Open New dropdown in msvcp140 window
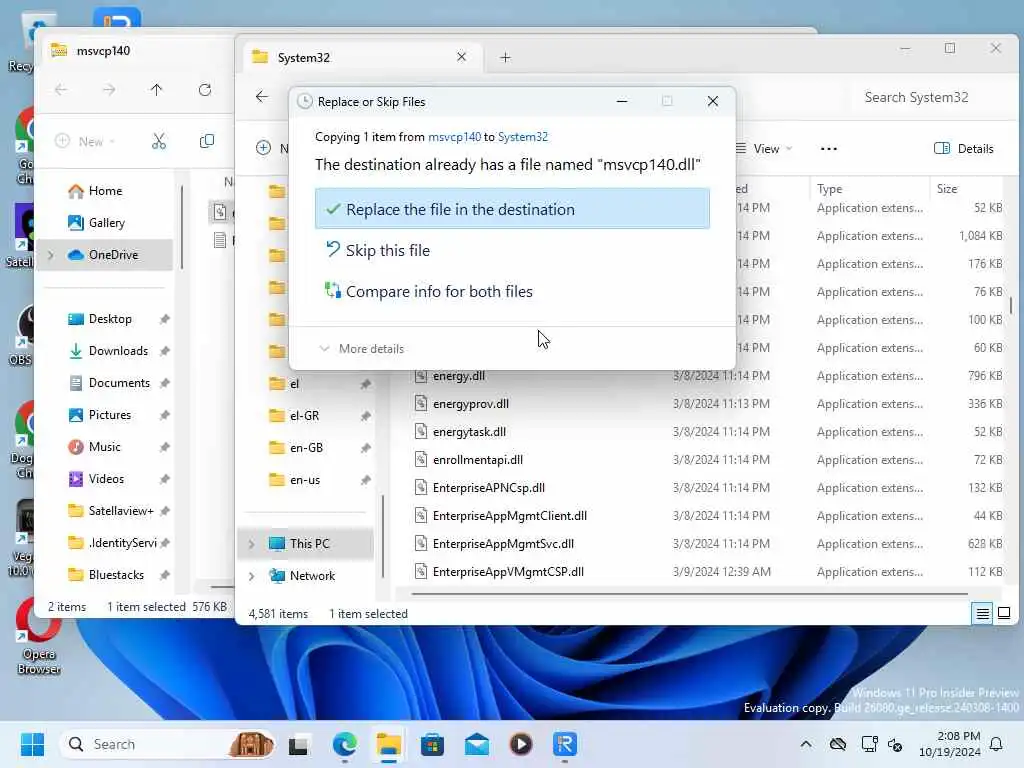Image resolution: width=1024 pixels, height=768 pixels. pos(85,142)
